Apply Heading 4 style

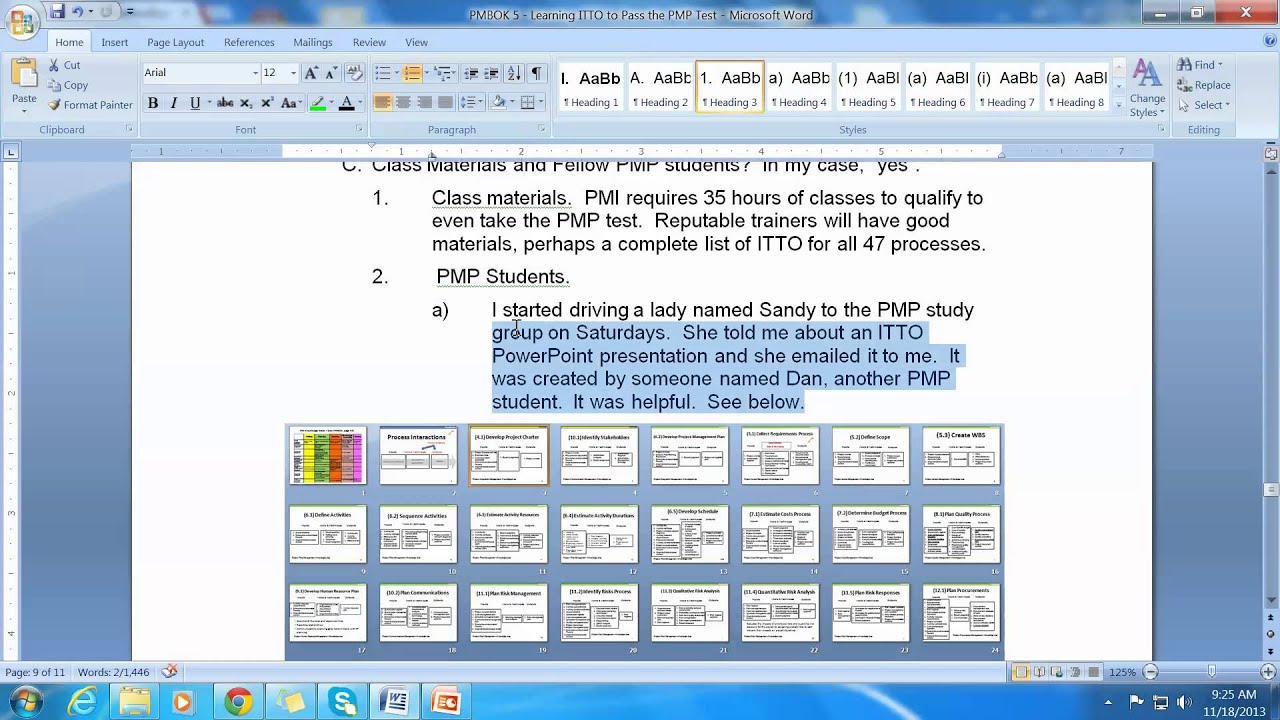pyautogui.click(x=798, y=87)
